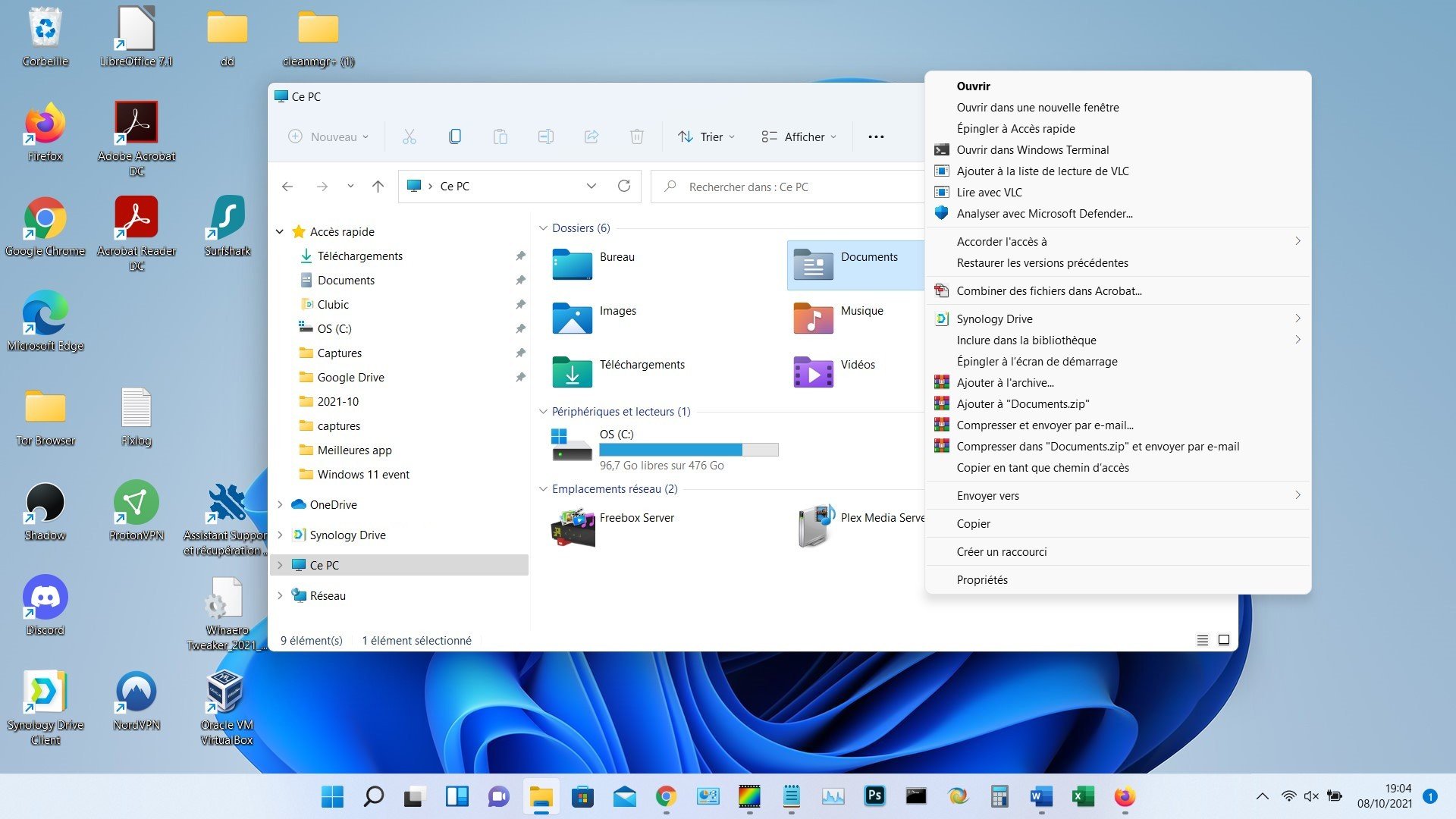The image size is (1456, 819).
Task: Select the Copy icon in the Explorer toolbar
Action: (455, 136)
